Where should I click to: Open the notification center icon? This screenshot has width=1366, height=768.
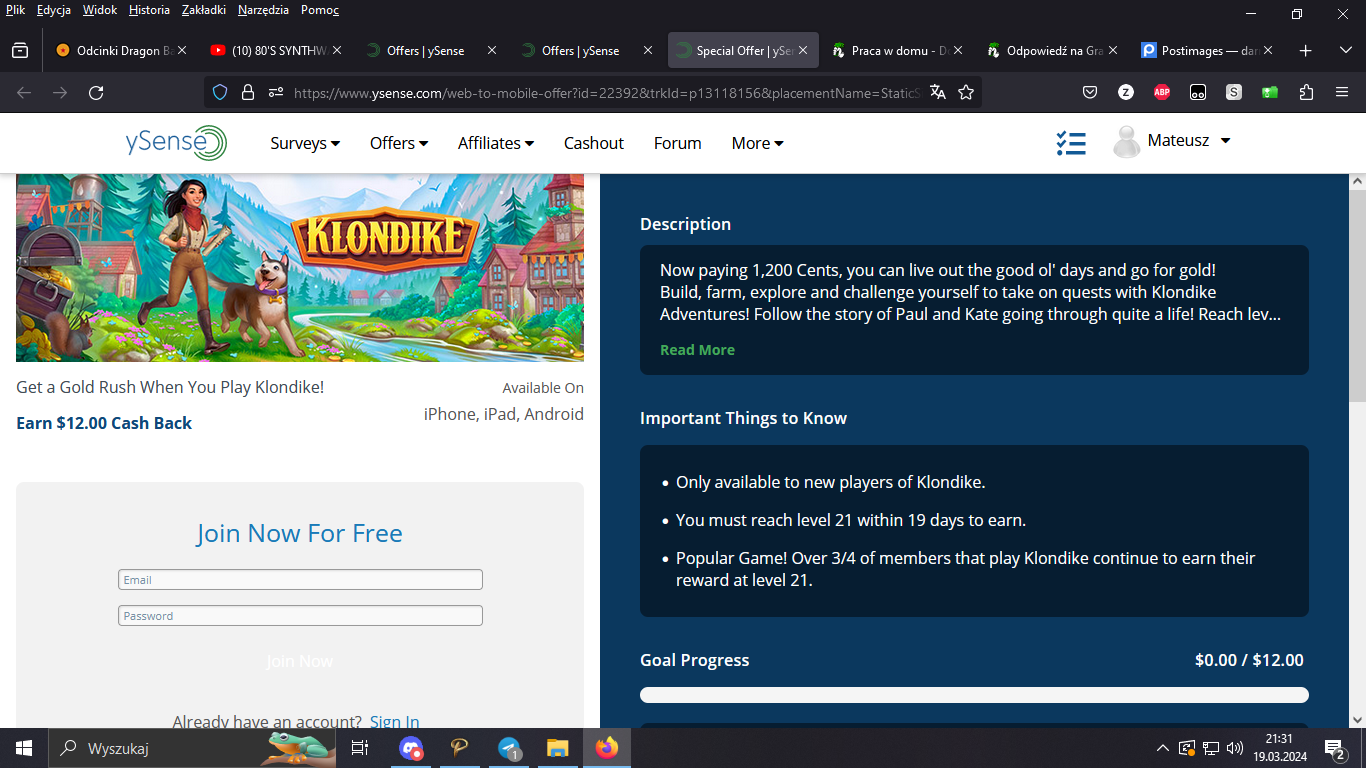pos(1334,748)
